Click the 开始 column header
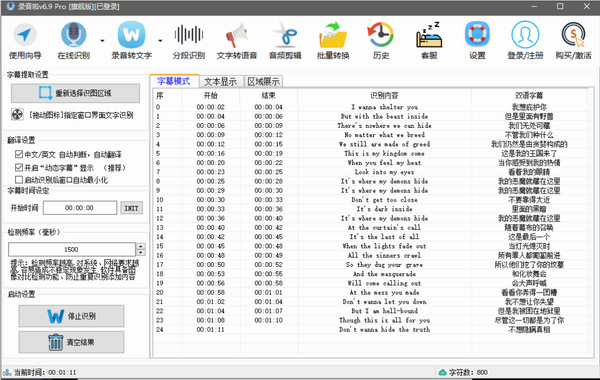Screen dimensions: 600x380 coord(211,95)
